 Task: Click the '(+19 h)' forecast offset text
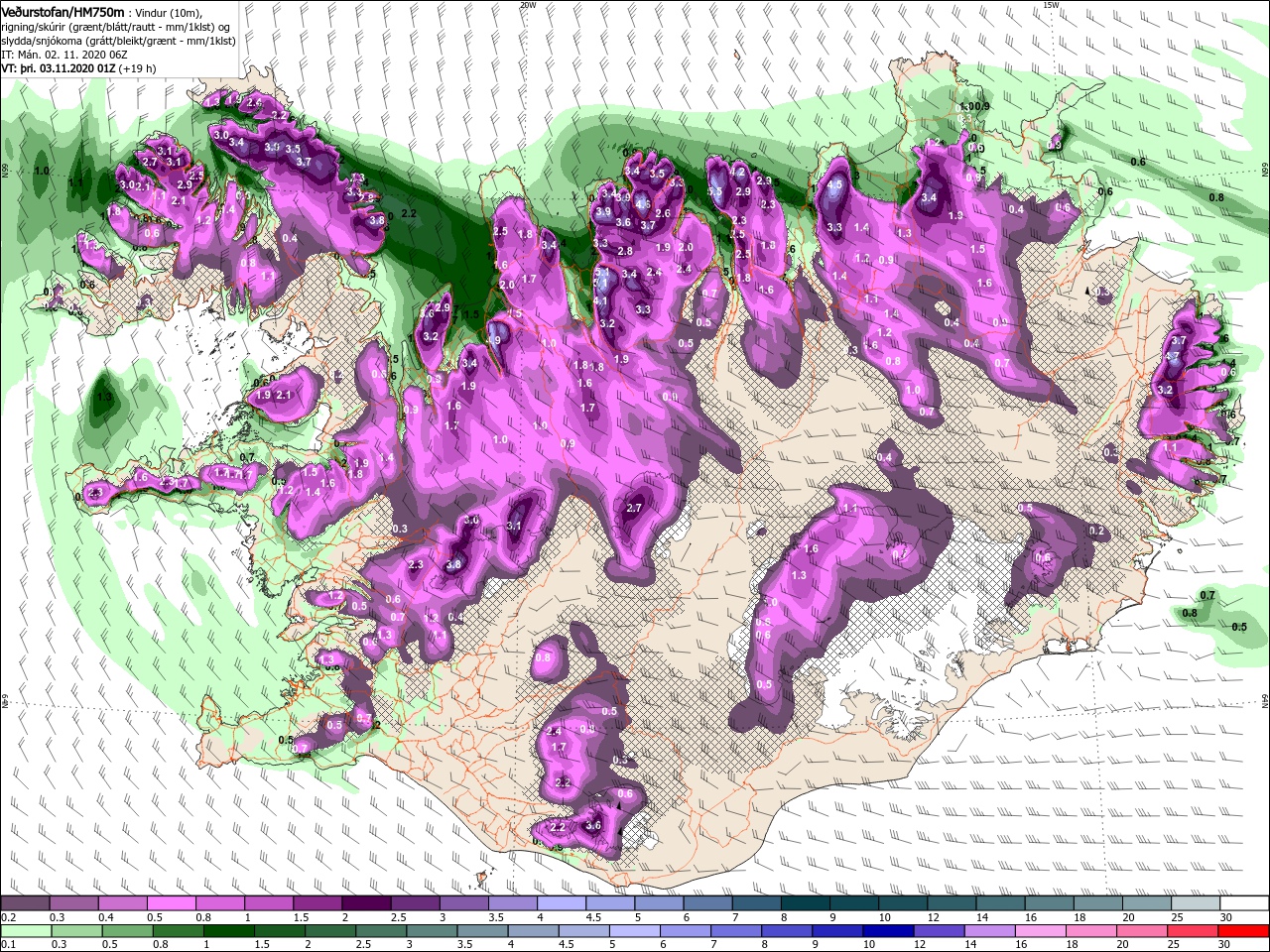click(137, 67)
